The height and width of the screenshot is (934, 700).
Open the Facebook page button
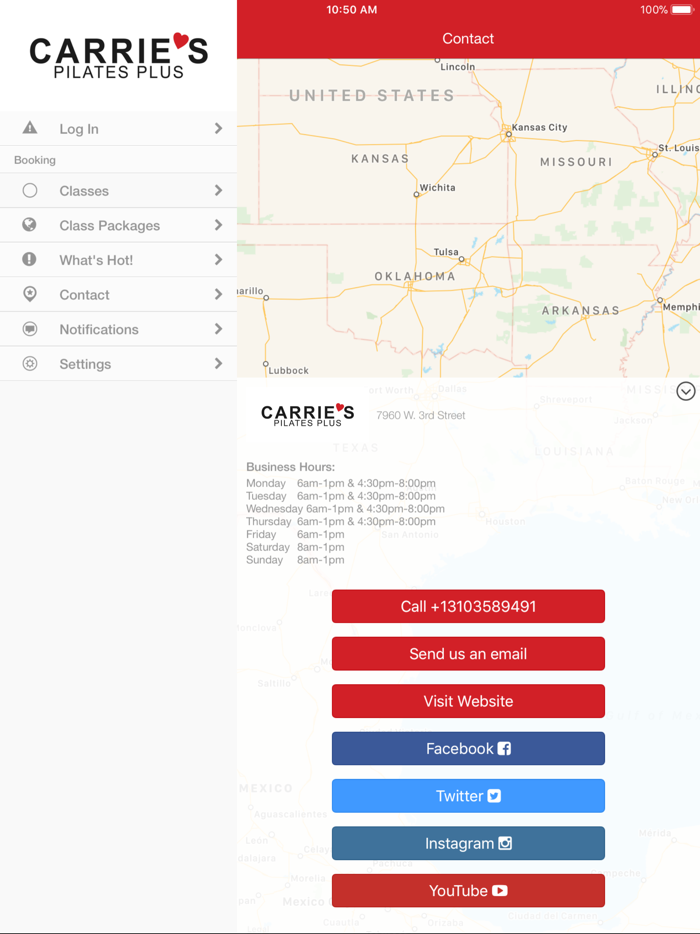pos(468,748)
